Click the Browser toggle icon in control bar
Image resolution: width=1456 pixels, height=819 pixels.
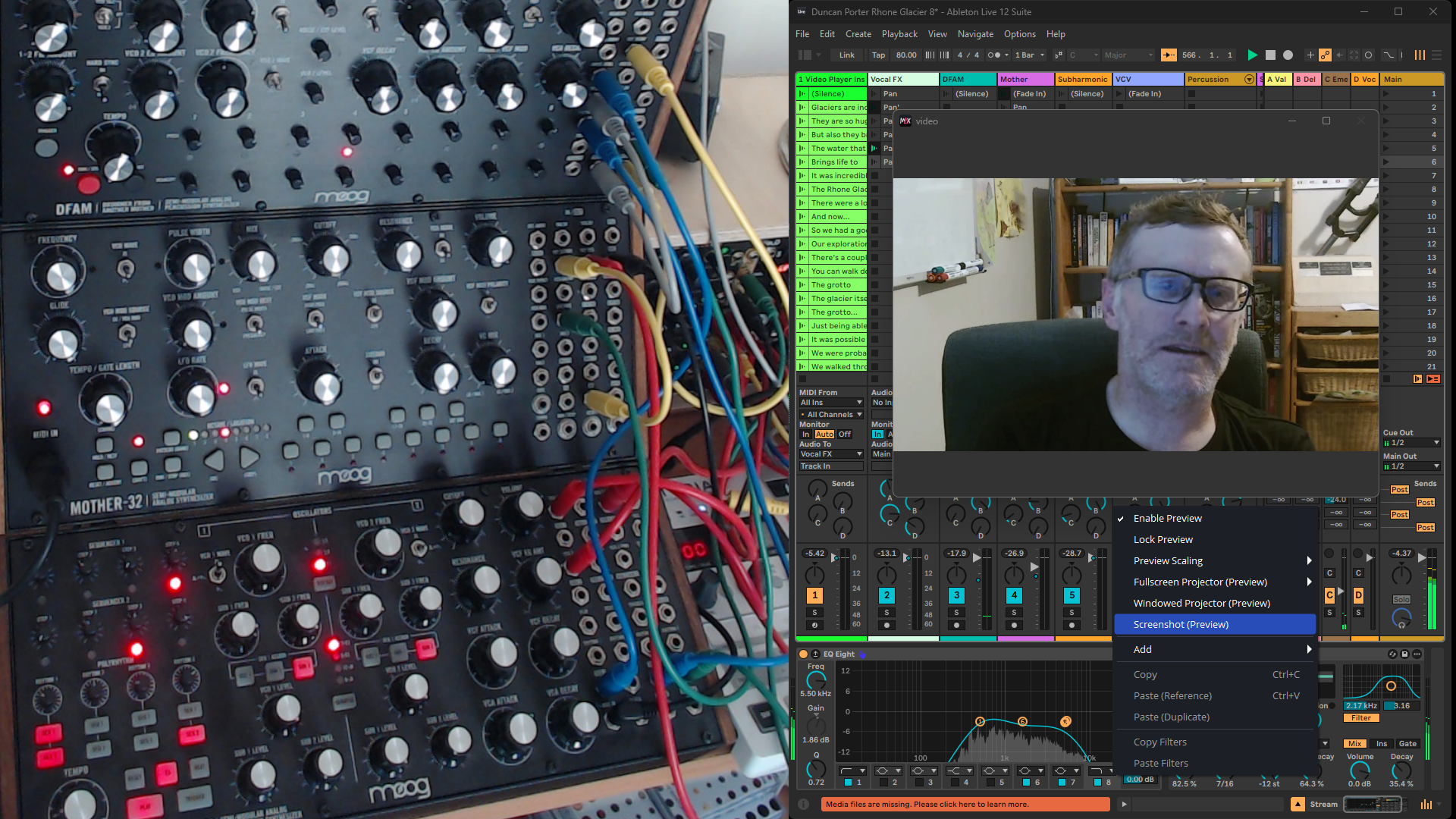pyautogui.click(x=805, y=55)
